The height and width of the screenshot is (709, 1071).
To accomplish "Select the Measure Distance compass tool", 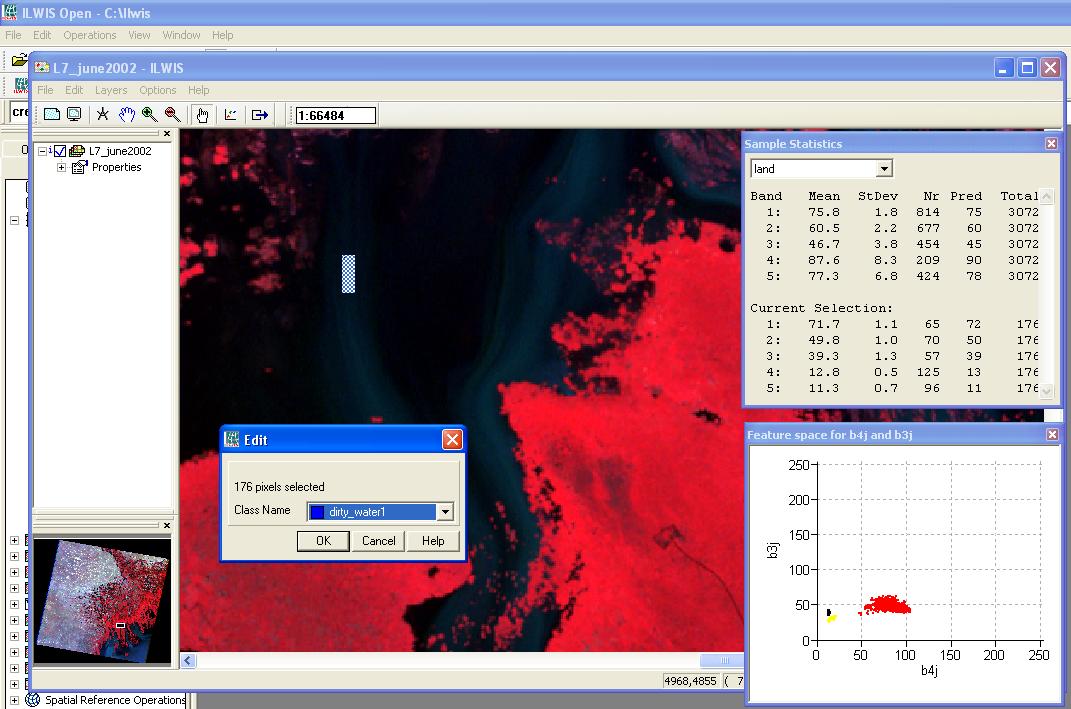I will coord(102,115).
